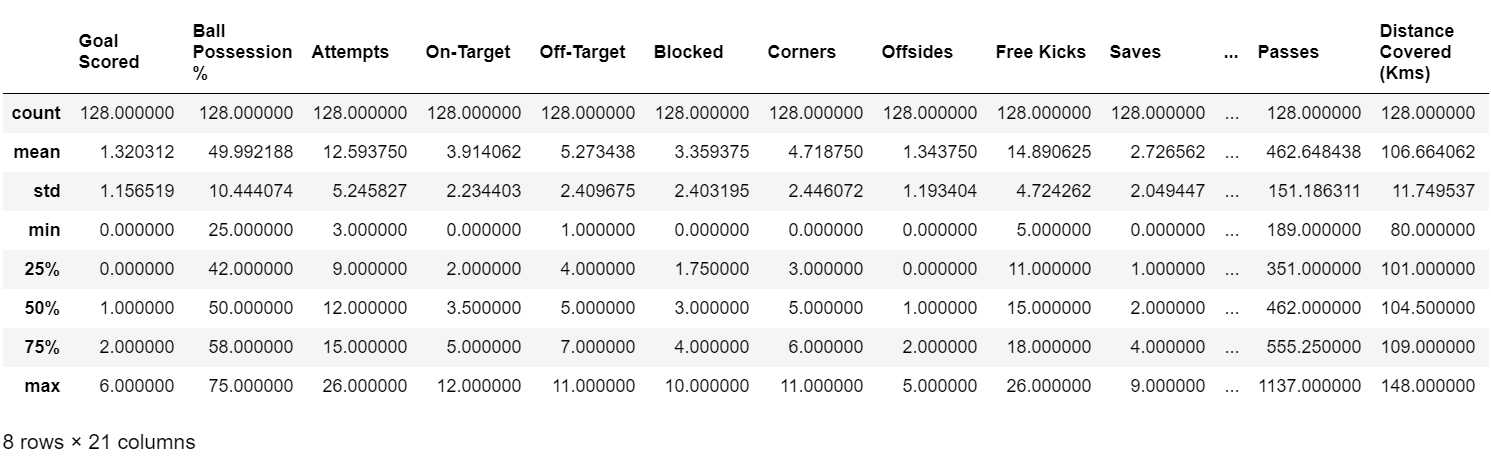Select the std row label
Viewport: 1491px width, 457px height.
coord(45,191)
